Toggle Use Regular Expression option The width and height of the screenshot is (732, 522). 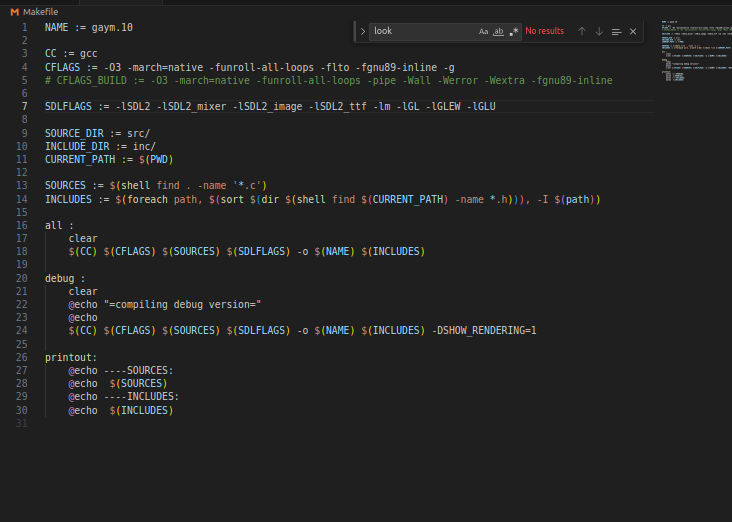(x=514, y=32)
